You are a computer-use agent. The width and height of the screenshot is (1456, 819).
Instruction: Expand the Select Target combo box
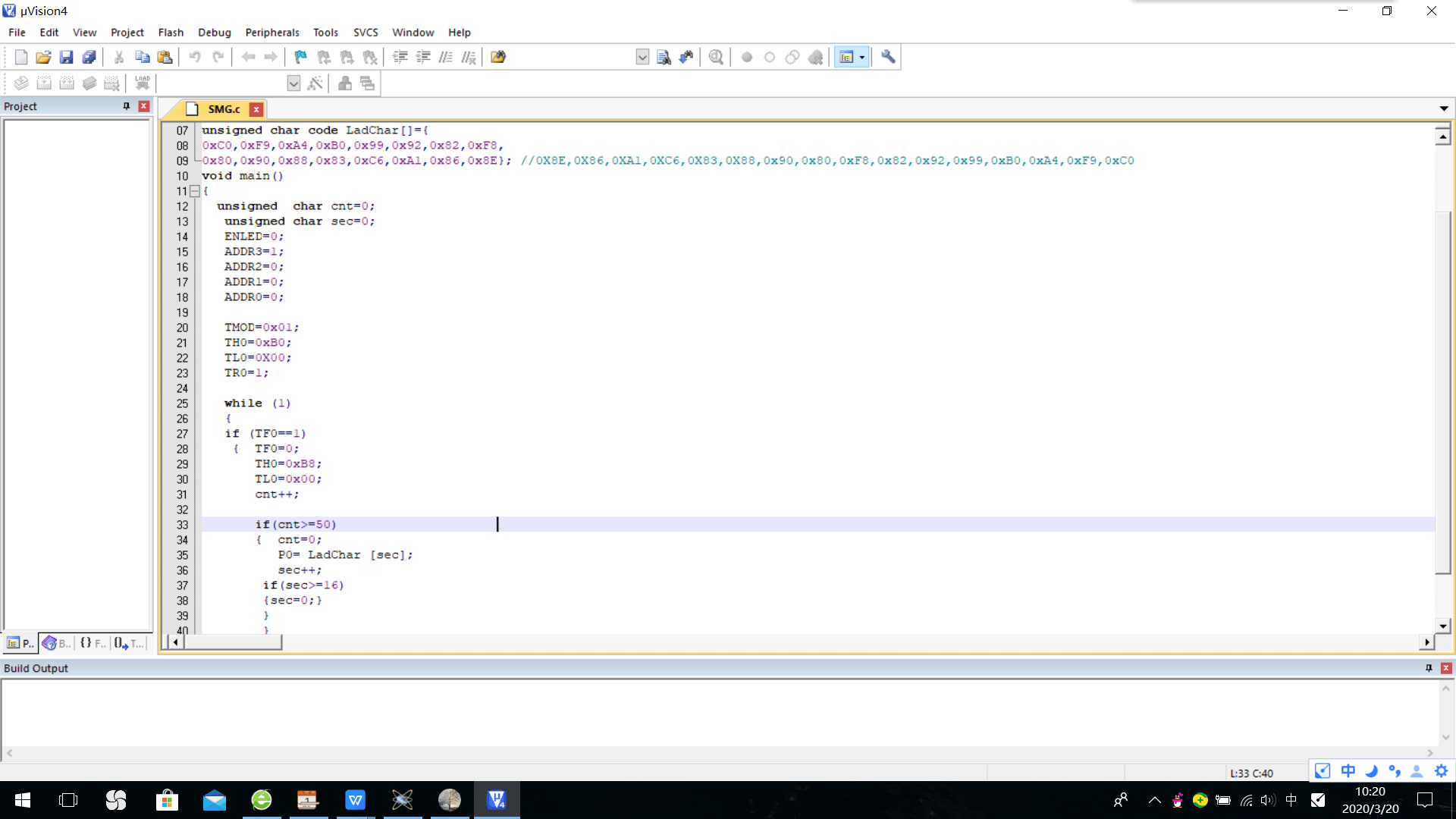click(293, 83)
